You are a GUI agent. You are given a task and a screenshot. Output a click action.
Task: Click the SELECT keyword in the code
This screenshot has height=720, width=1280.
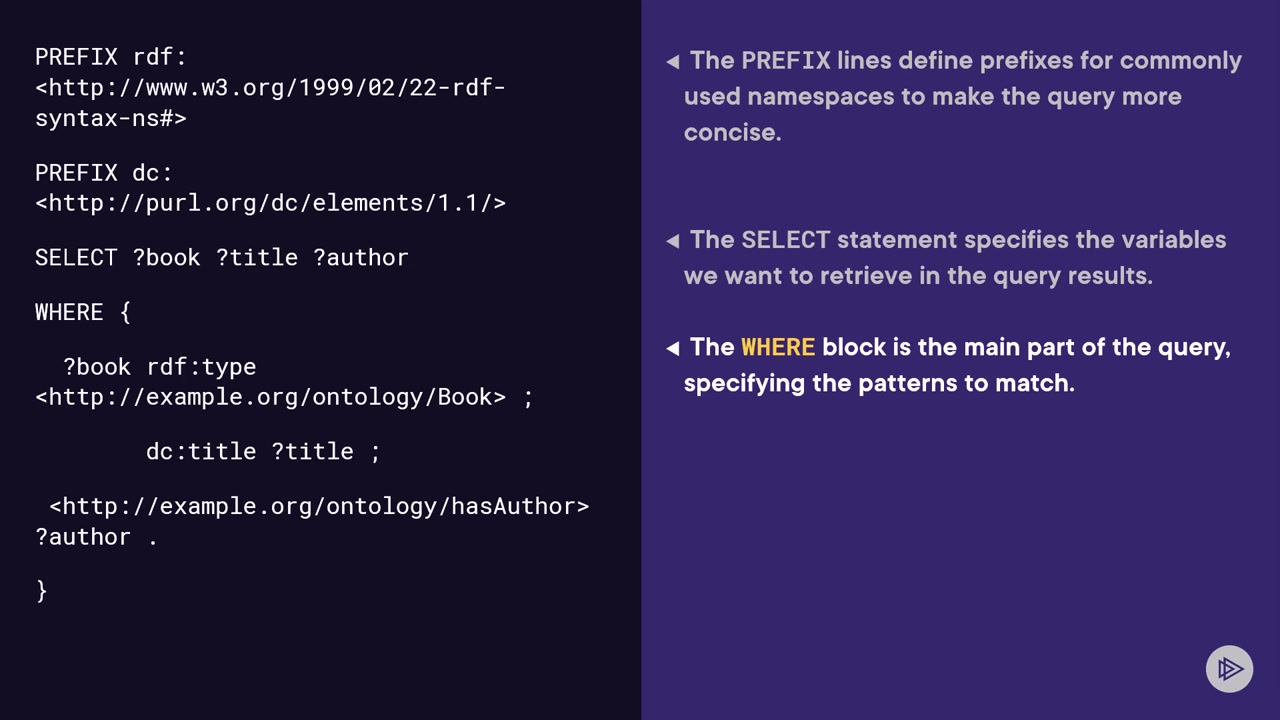[x=76, y=257]
